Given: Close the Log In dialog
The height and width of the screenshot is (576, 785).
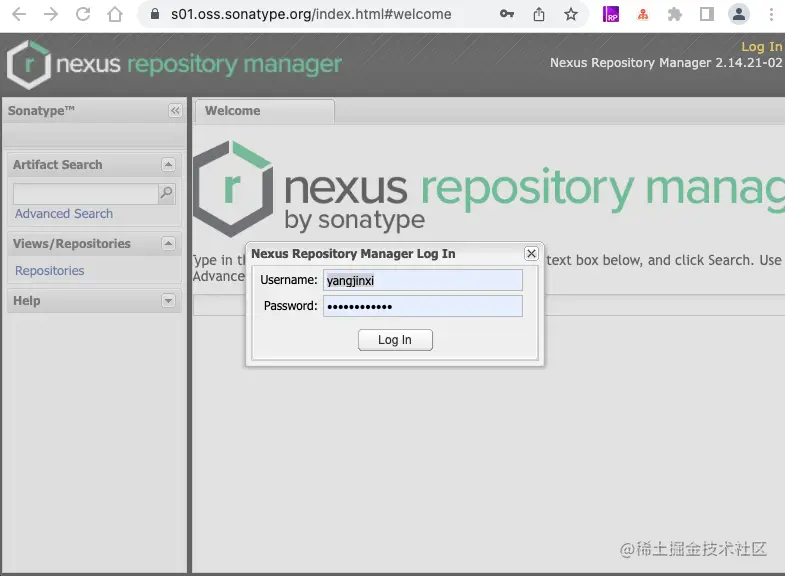Looking at the screenshot, I should coord(531,254).
